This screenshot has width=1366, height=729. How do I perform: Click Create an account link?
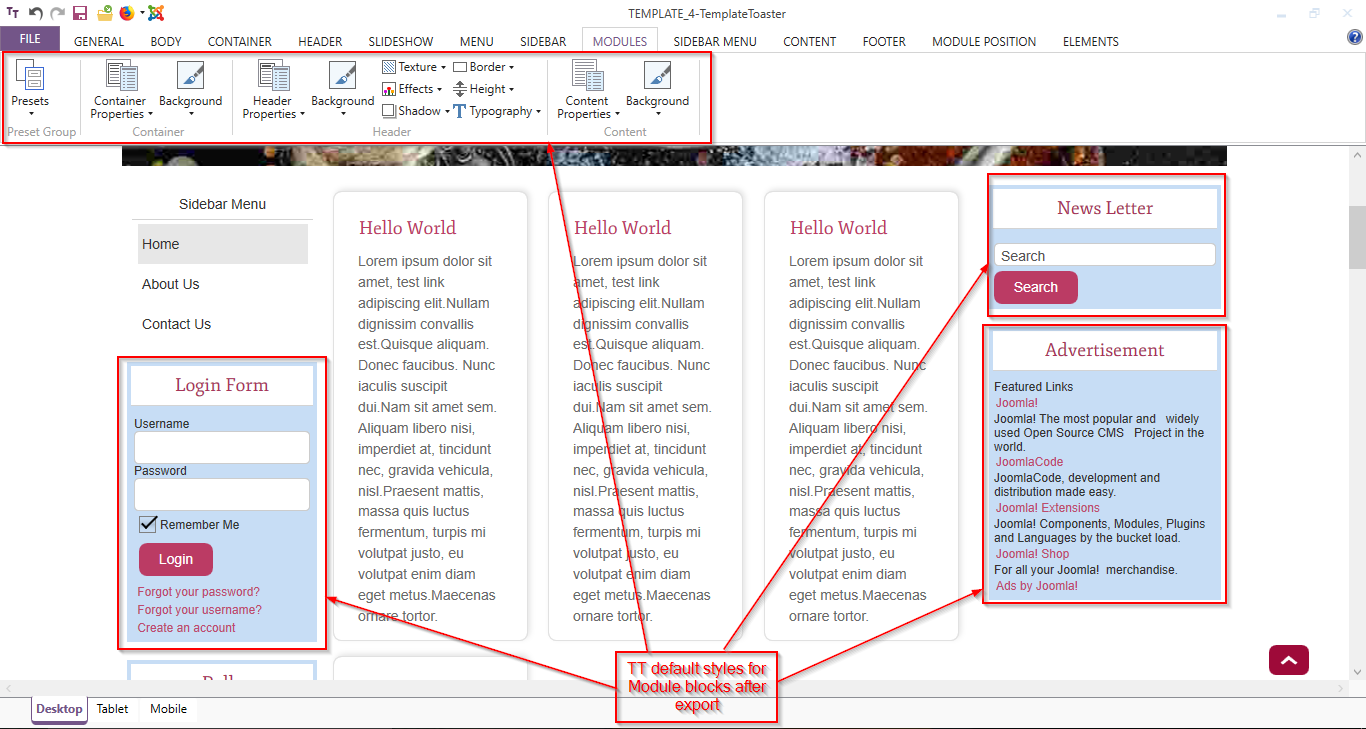[187, 628]
